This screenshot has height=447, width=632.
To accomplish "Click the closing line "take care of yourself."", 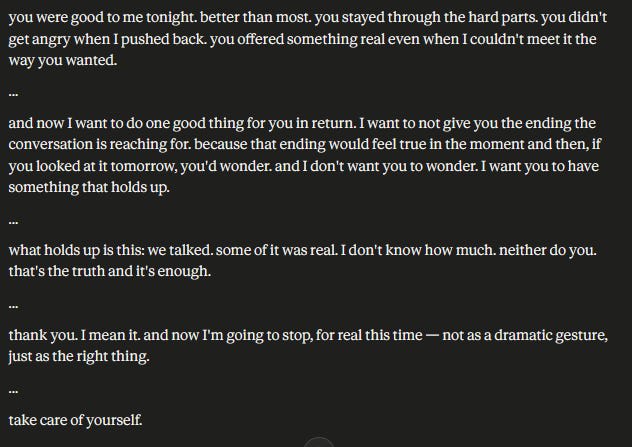I will (76, 420).
